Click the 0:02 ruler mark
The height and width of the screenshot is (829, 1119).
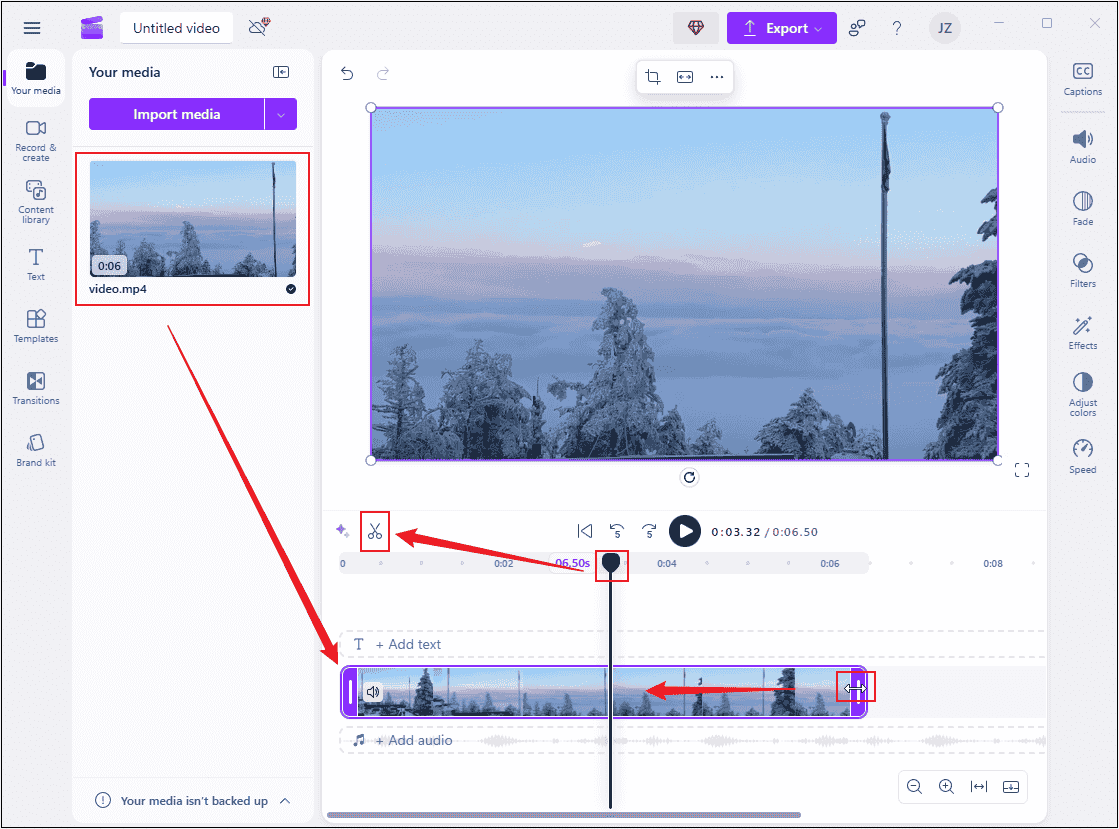point(504,564)
